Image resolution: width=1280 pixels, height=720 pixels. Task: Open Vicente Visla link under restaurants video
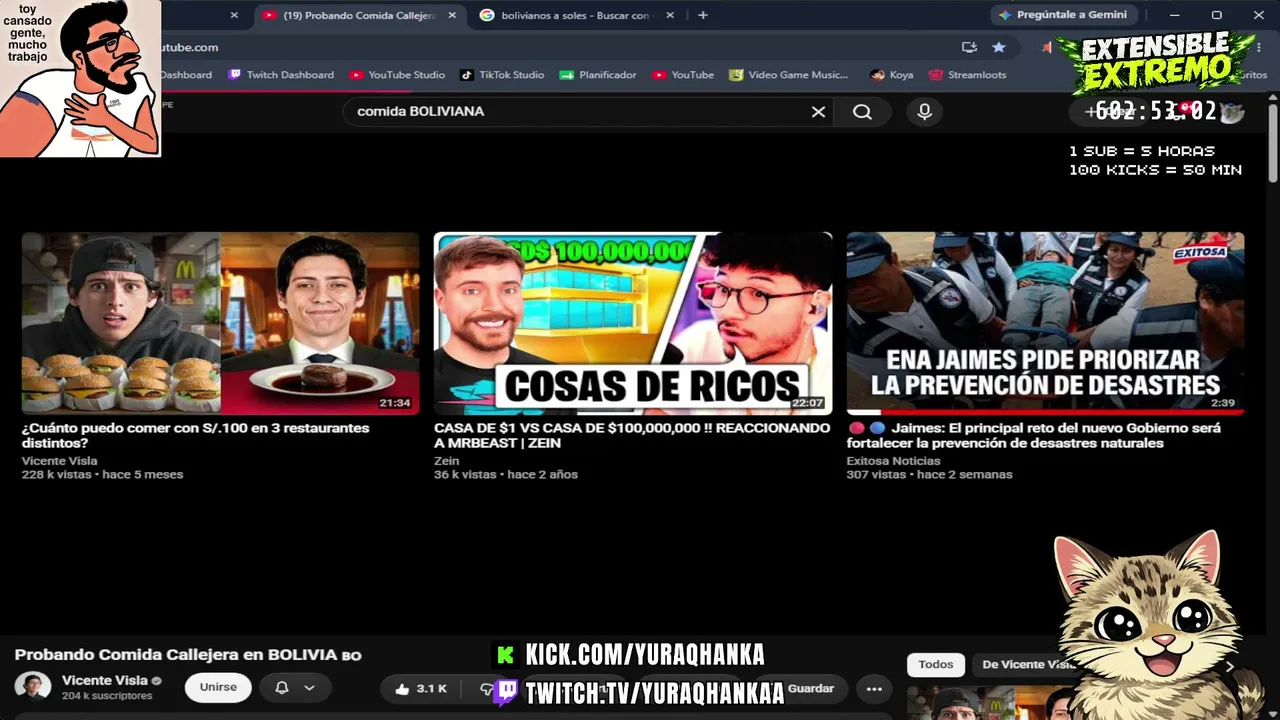point(60,461)
